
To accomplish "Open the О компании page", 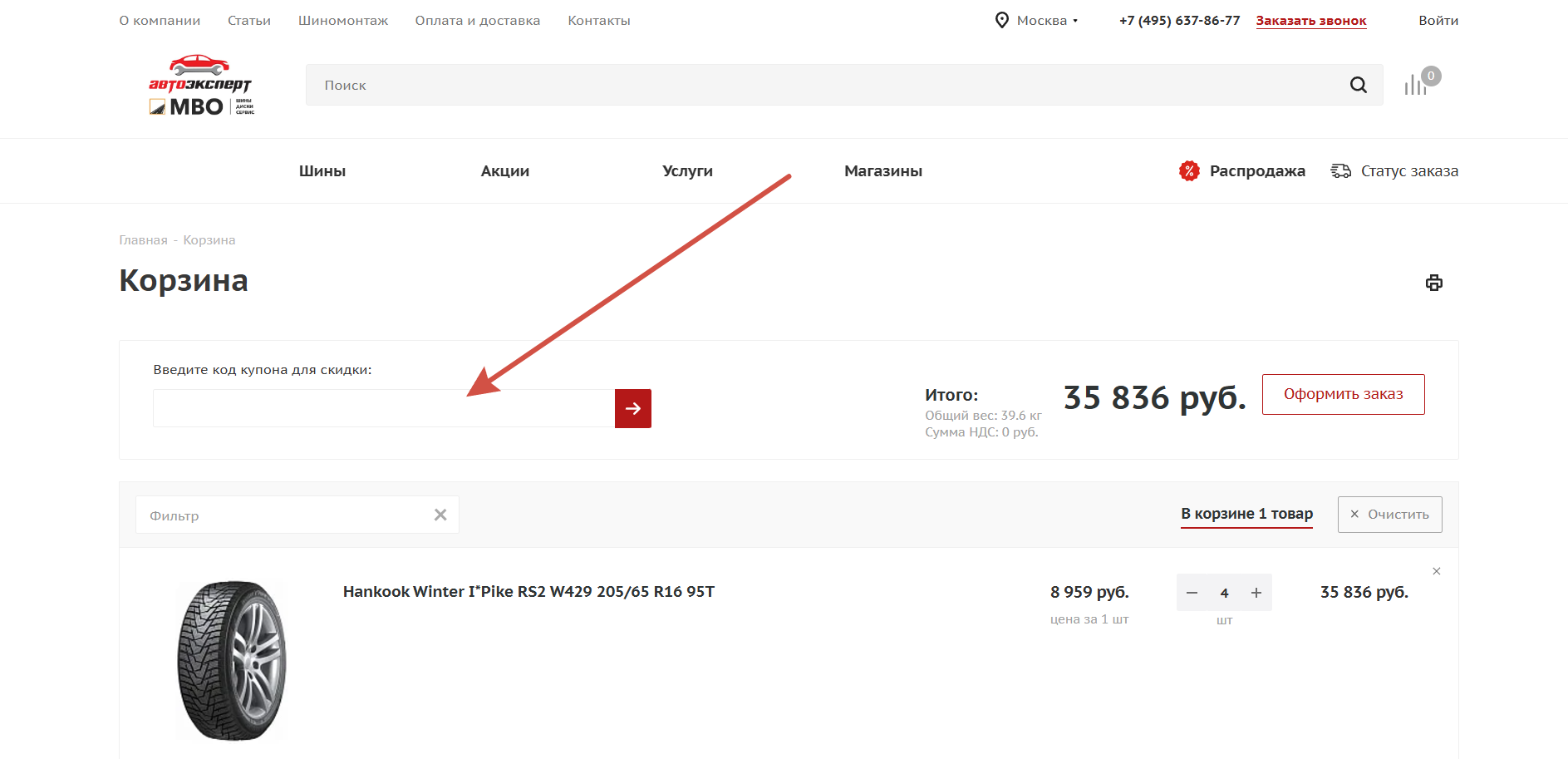I will [160, 21].
